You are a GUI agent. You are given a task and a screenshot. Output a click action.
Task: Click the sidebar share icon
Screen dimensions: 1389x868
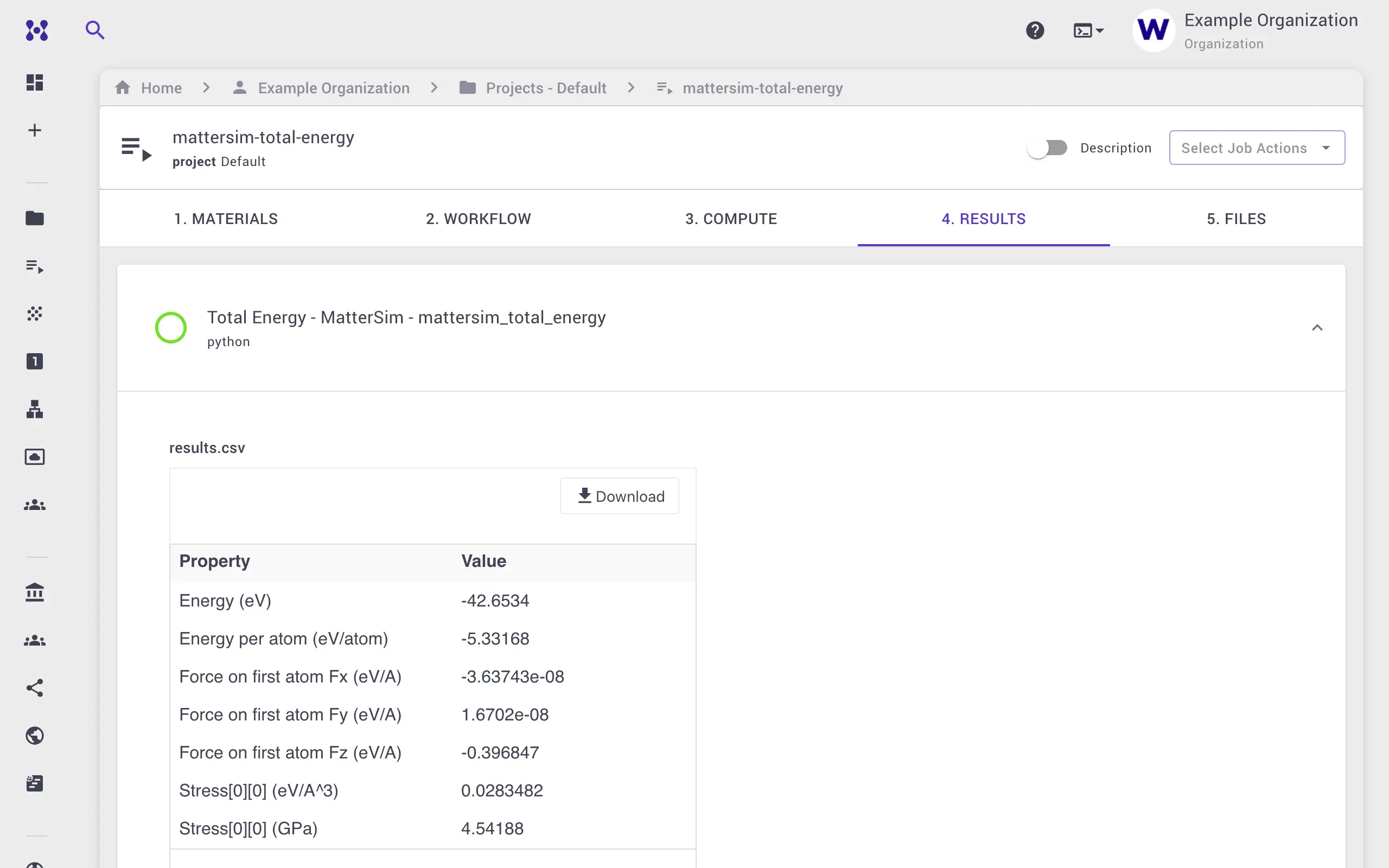point(34,688)
